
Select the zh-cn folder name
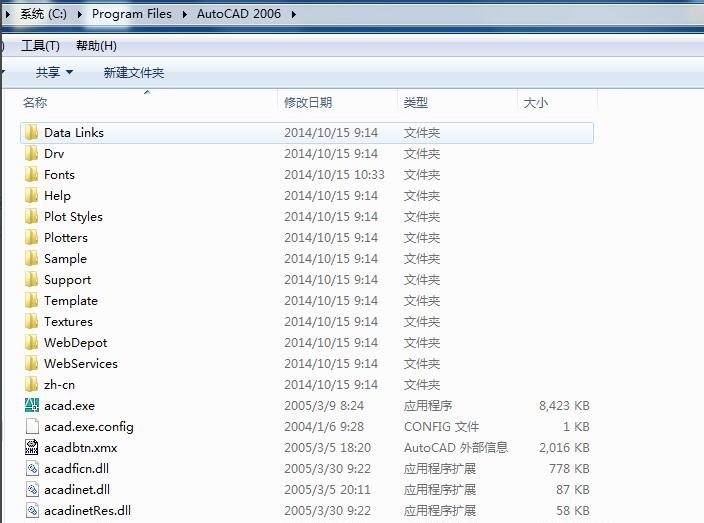tap(60, 385)
